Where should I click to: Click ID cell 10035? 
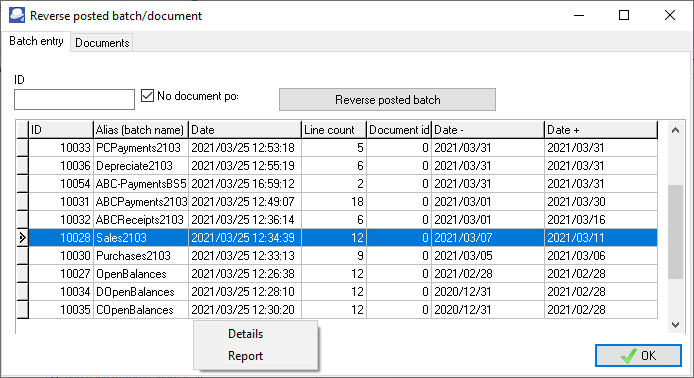tap(61, 310)
